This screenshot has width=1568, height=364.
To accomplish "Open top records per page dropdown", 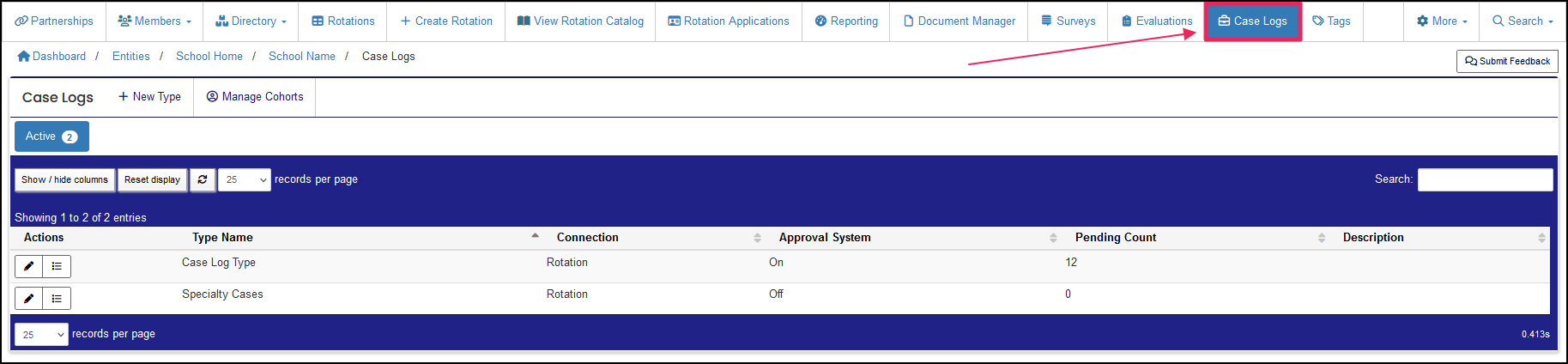I will click(x=245, y=179).
